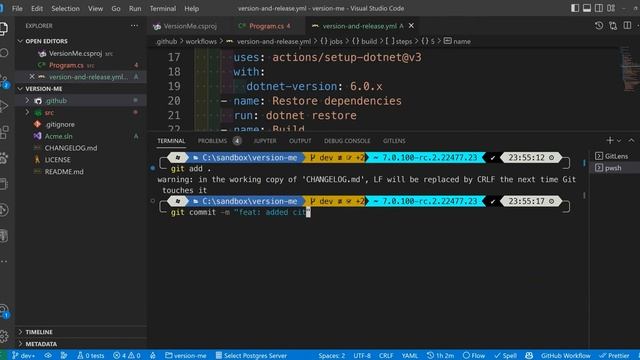The image size is (640, 360).
Task: Customize layout icon in title bar
Action: tap(611, 8)
